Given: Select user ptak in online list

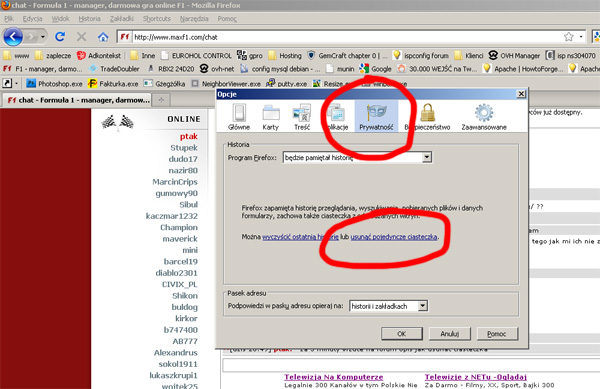Looking at the screenshot, I should click(189, 137).
